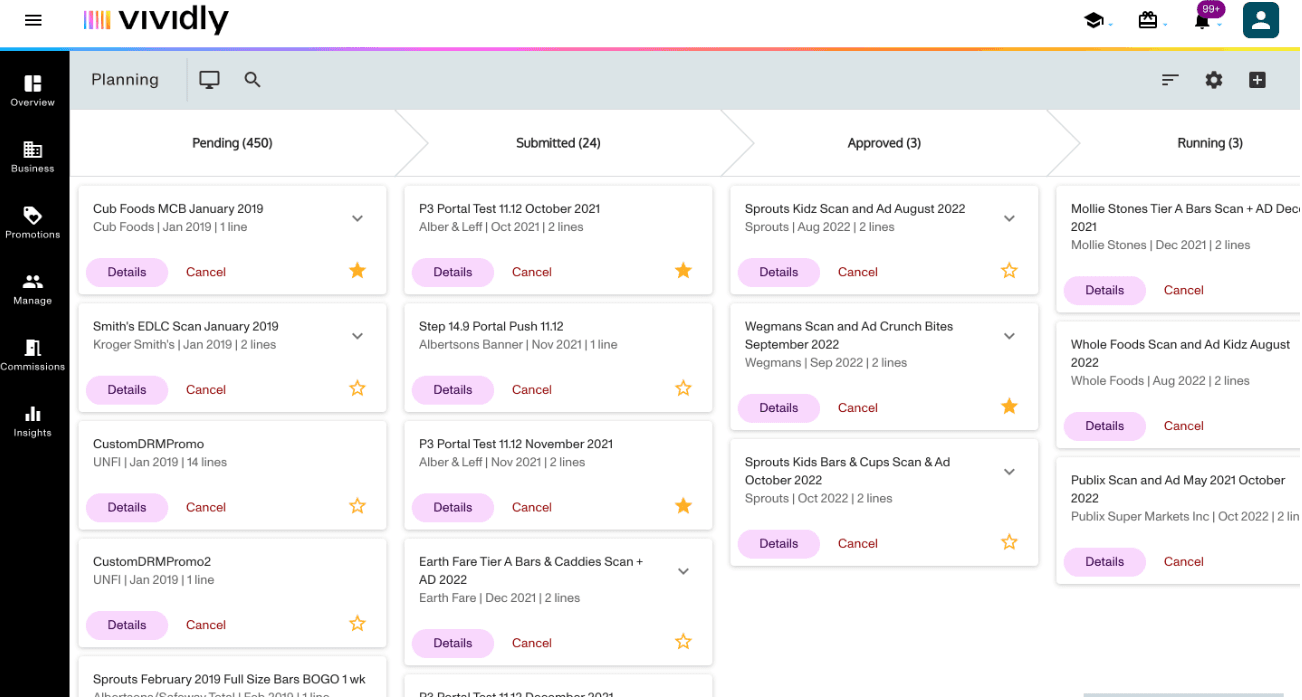Unstar the Wegmans Scan and Ad Crunch Bites promotion
Screen dimensions: 1302x700
[x=1009, y=406]
